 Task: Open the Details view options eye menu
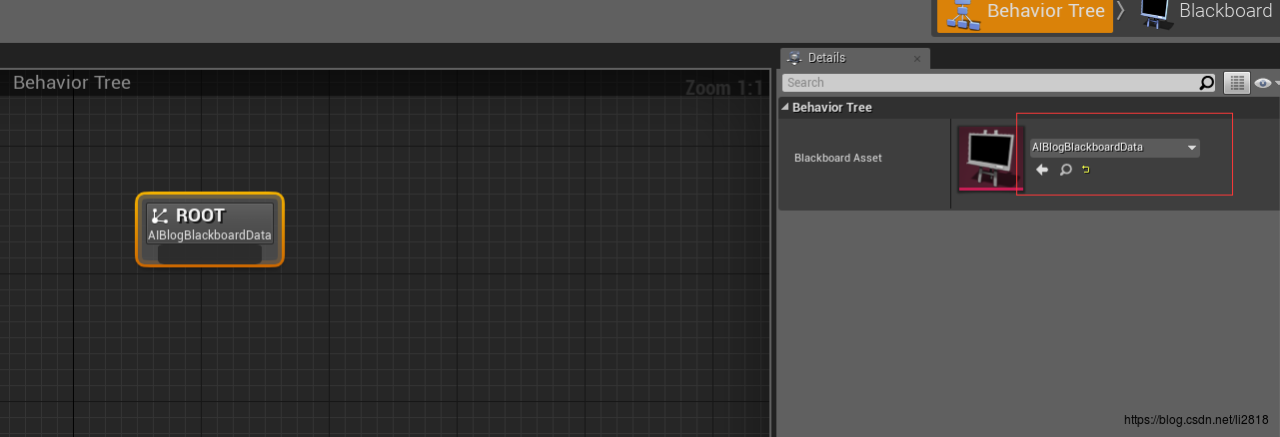coord(1266,83)
